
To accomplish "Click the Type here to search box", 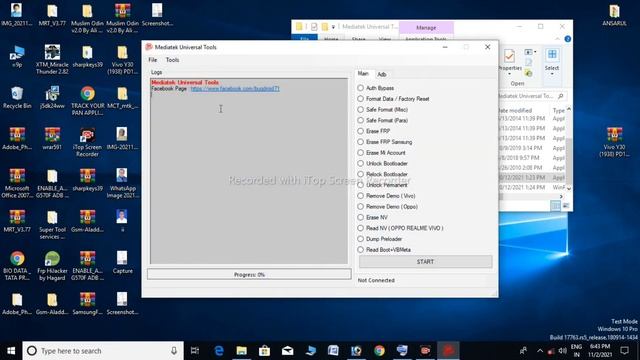I will click(103, 351).
